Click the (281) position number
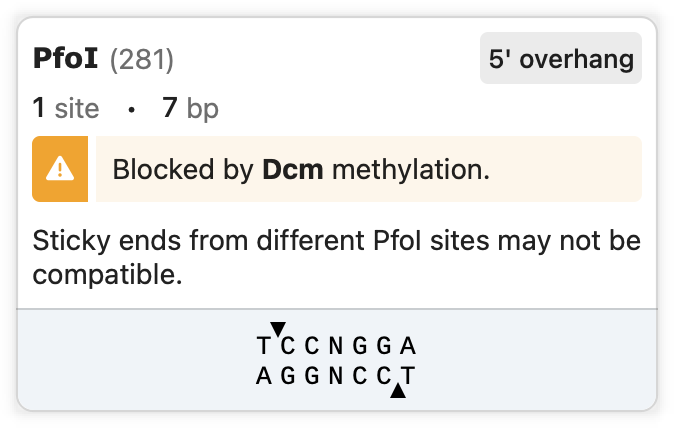 coord(141,60)
